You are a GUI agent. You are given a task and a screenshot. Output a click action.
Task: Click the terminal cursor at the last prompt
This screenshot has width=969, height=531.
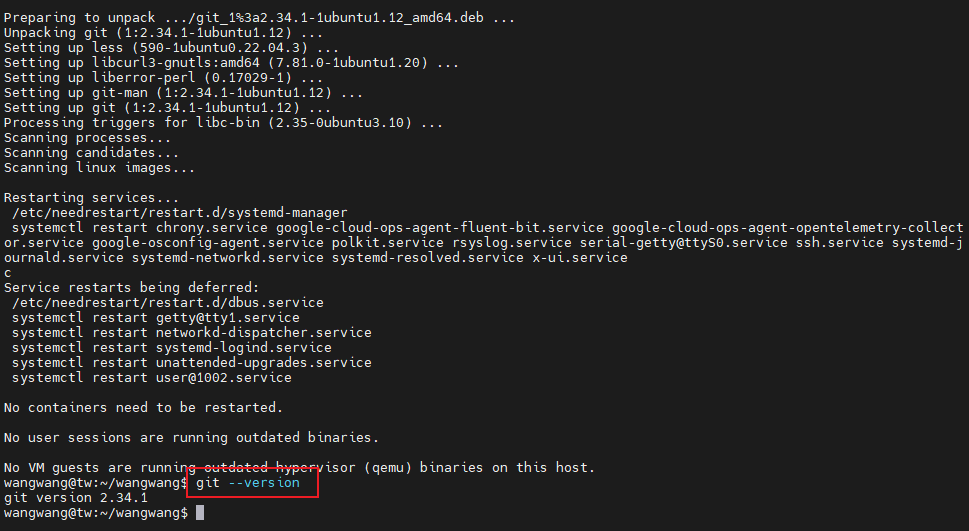200,512
